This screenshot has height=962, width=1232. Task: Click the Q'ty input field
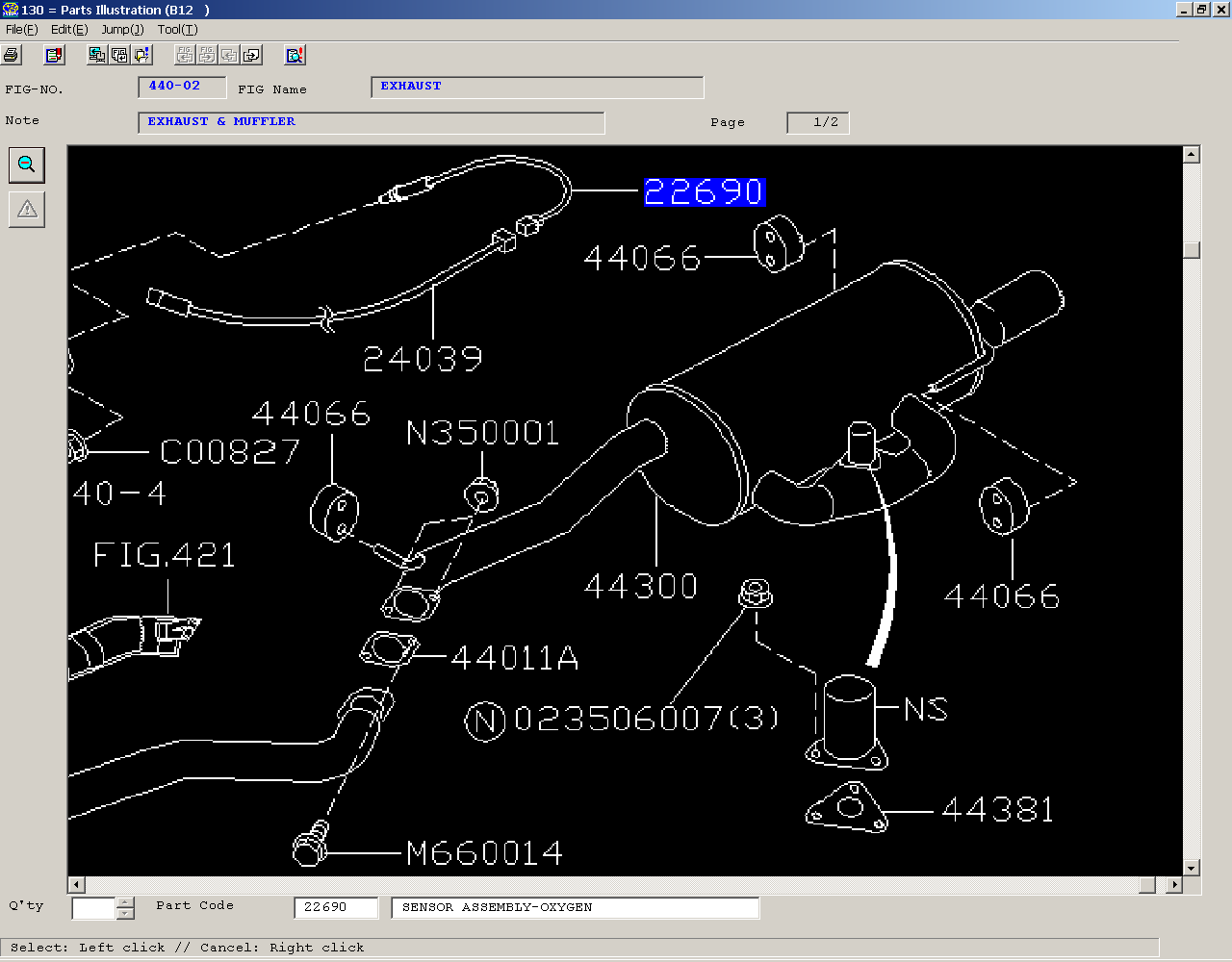pyautogui.click(x=93, y=907)
